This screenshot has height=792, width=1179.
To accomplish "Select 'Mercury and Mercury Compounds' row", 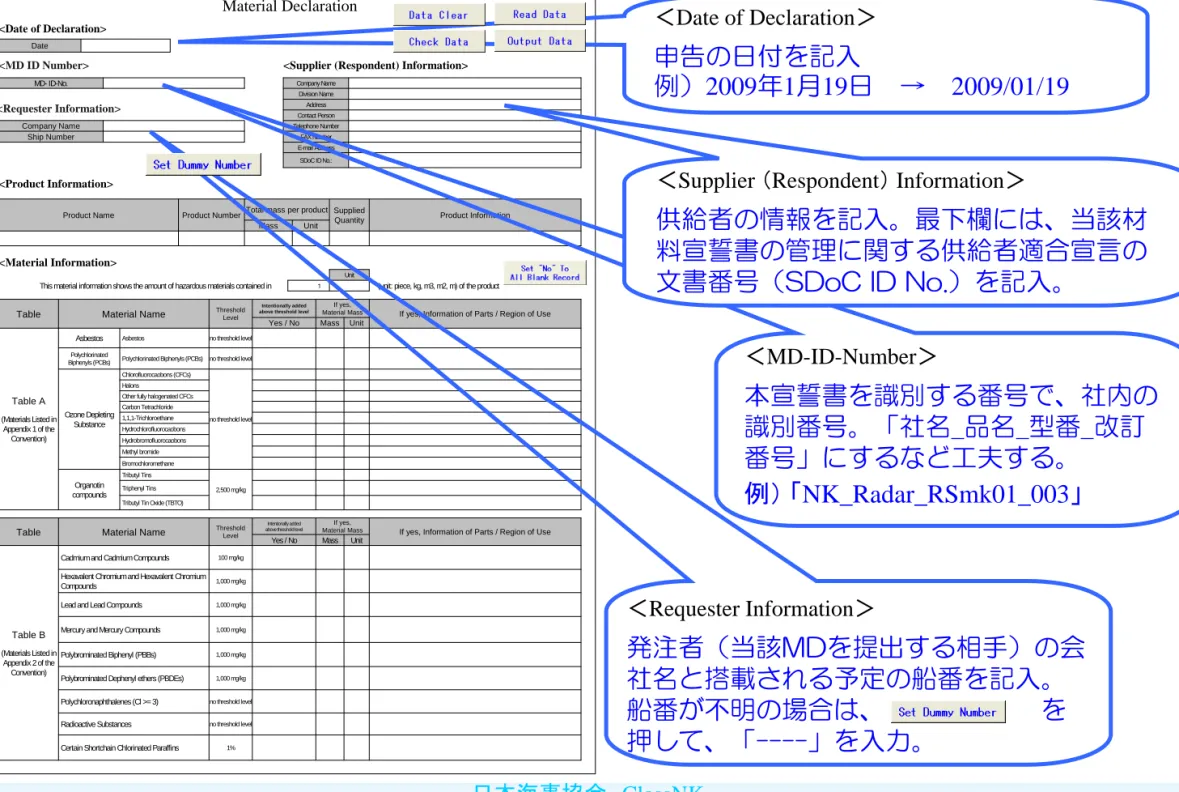I will 134,630.
